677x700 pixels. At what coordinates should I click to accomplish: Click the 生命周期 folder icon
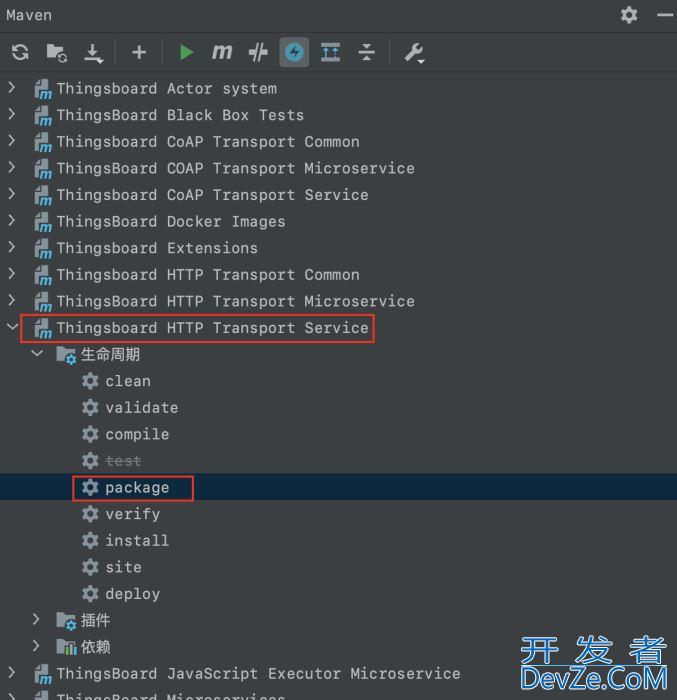coord(66,355)
